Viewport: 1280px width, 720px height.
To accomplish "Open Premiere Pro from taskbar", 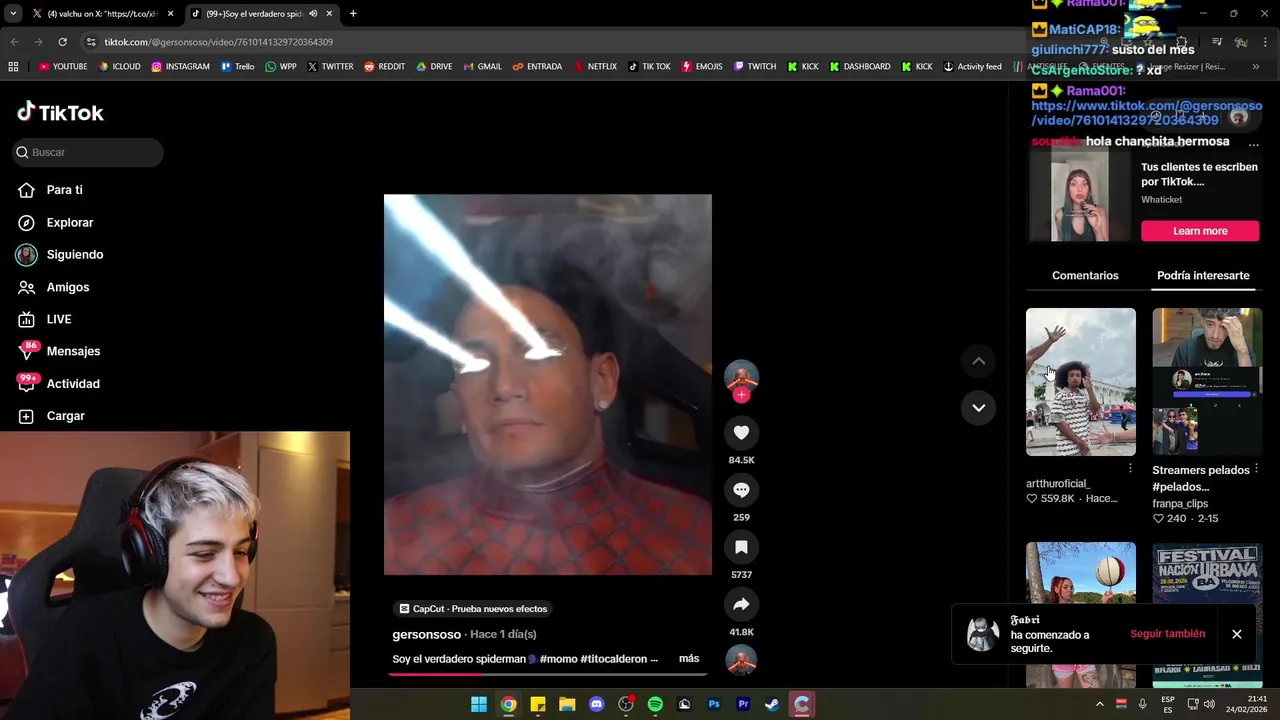I will (x=743, y=704).
